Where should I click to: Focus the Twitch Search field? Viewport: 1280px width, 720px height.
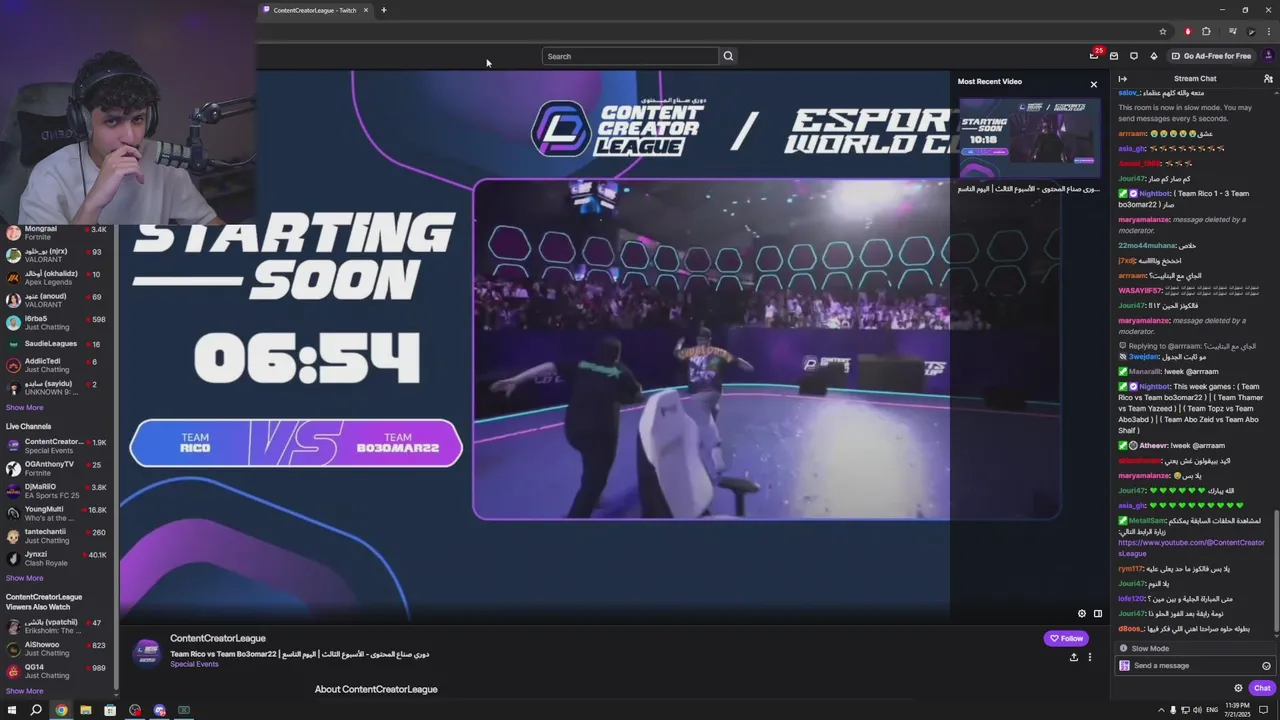pos(630,56)
